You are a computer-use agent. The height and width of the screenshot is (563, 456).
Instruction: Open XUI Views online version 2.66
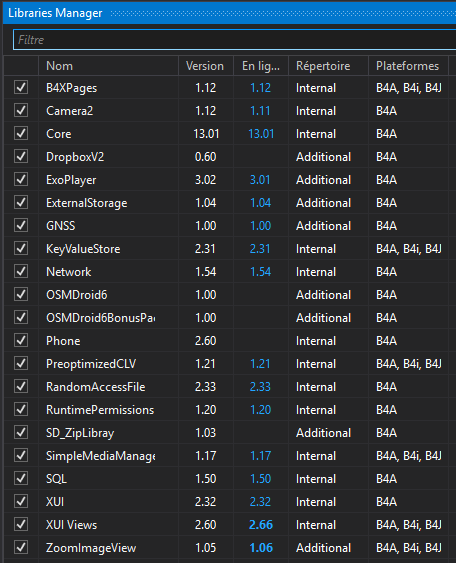pyautogui.click(x=261, y=525)
